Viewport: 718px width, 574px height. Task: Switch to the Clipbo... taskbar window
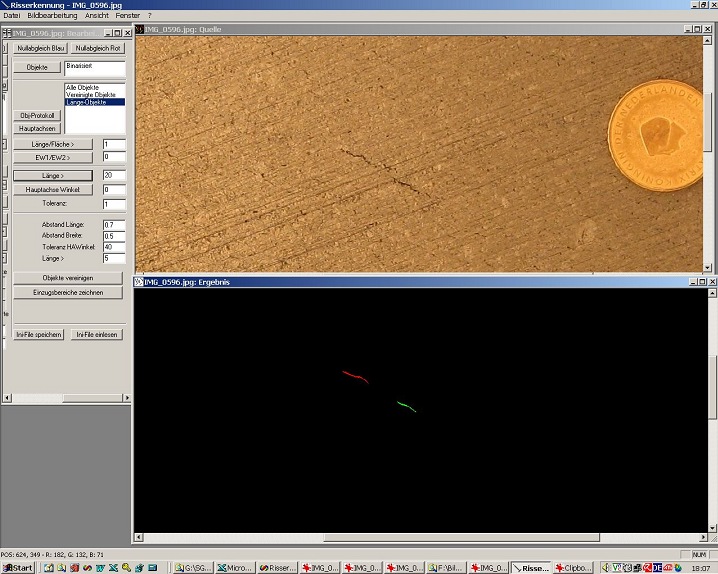click(x=573, y=568)
